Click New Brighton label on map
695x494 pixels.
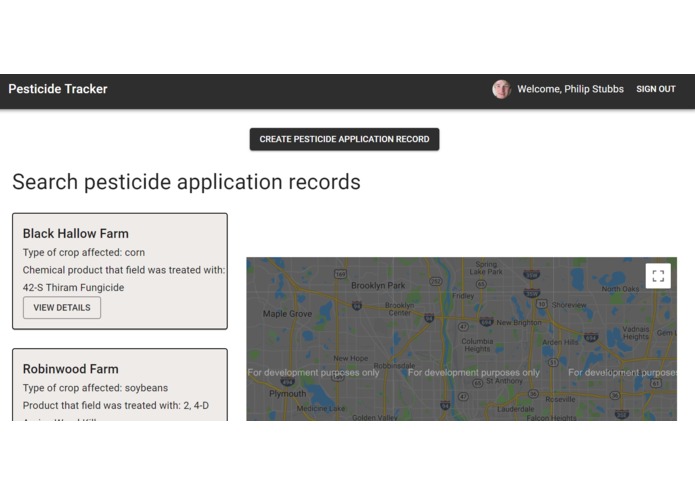(519, 323)
